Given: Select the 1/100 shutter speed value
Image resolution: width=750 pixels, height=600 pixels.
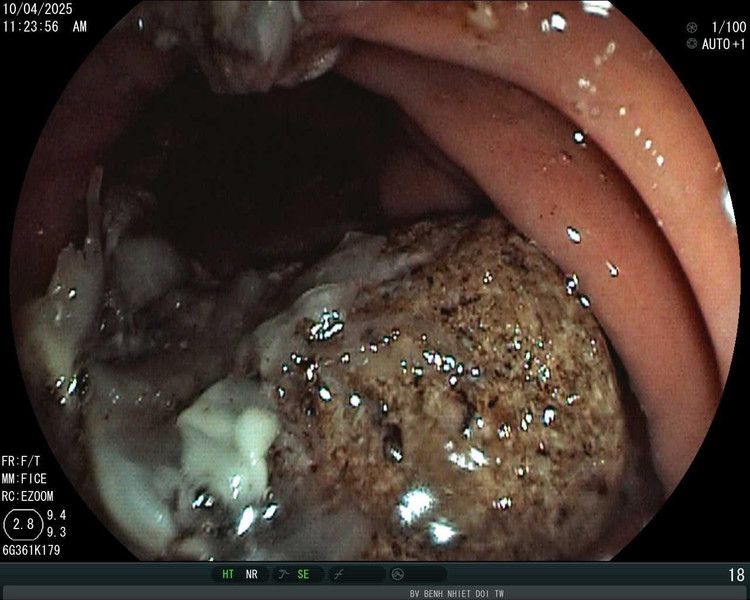Looking at the screenshot, I should pos(723,27).
